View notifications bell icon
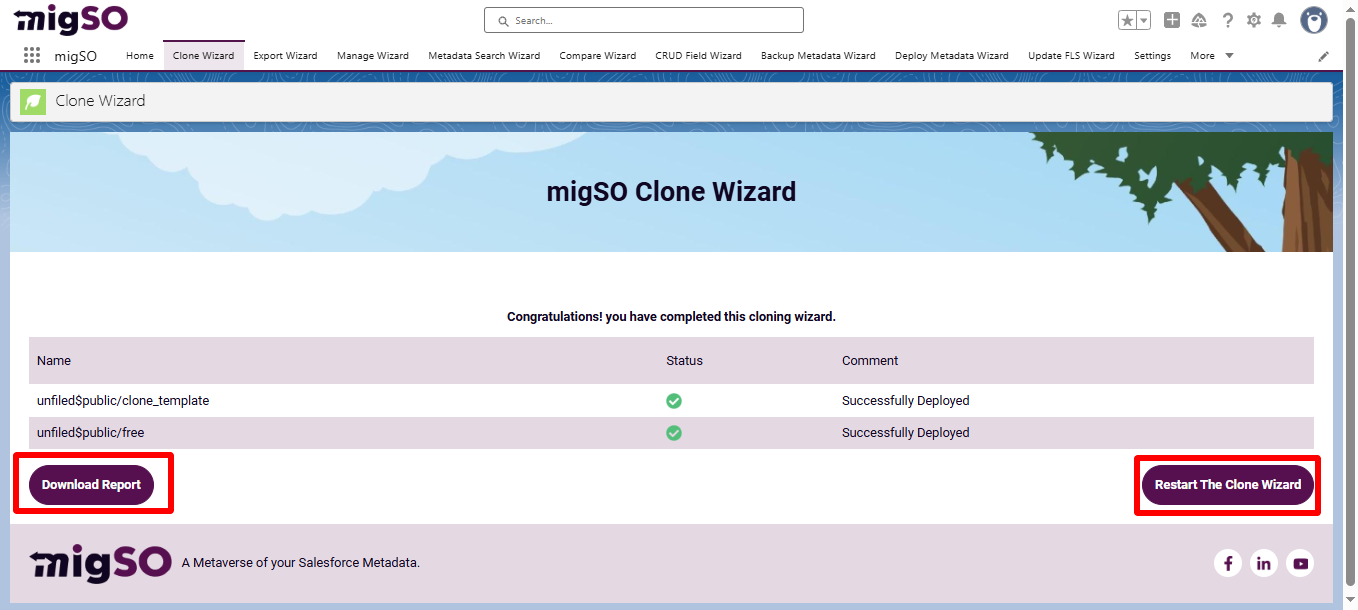Viewport: 1358px width, 610px height. coord(1279,20)
